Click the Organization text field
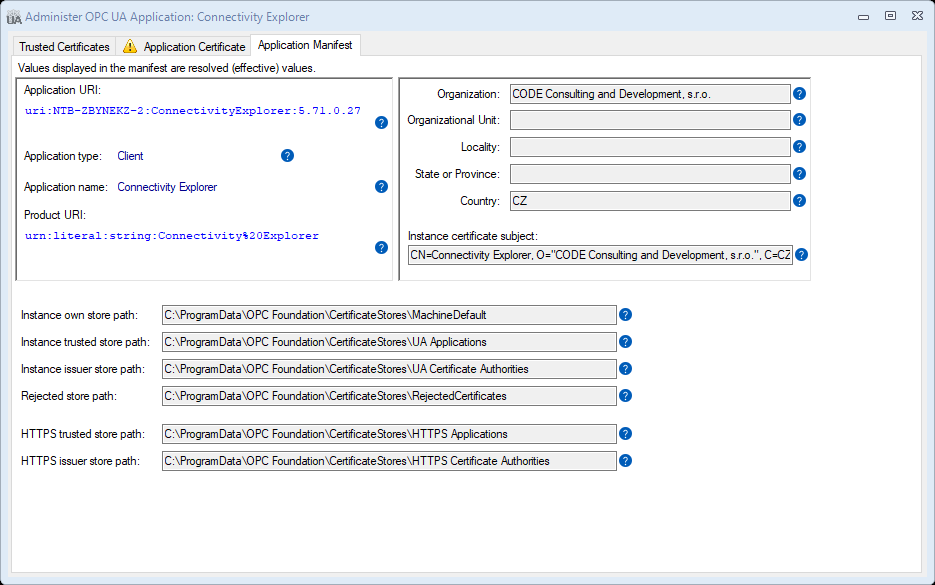The image size is (935, 585). pos(650,94)
